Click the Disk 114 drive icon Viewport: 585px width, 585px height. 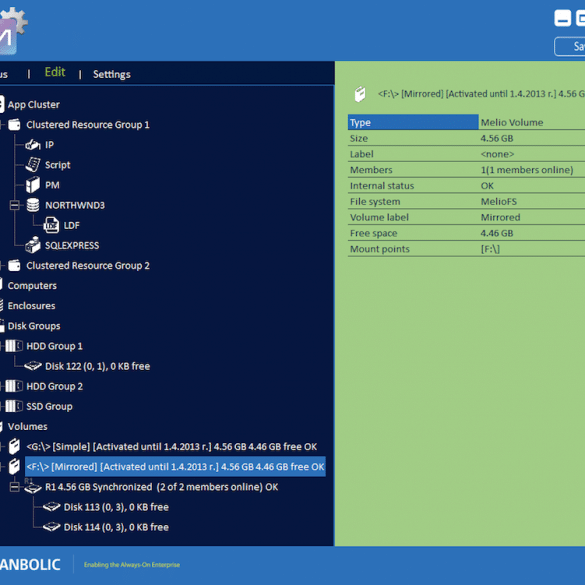pos(51,527)
